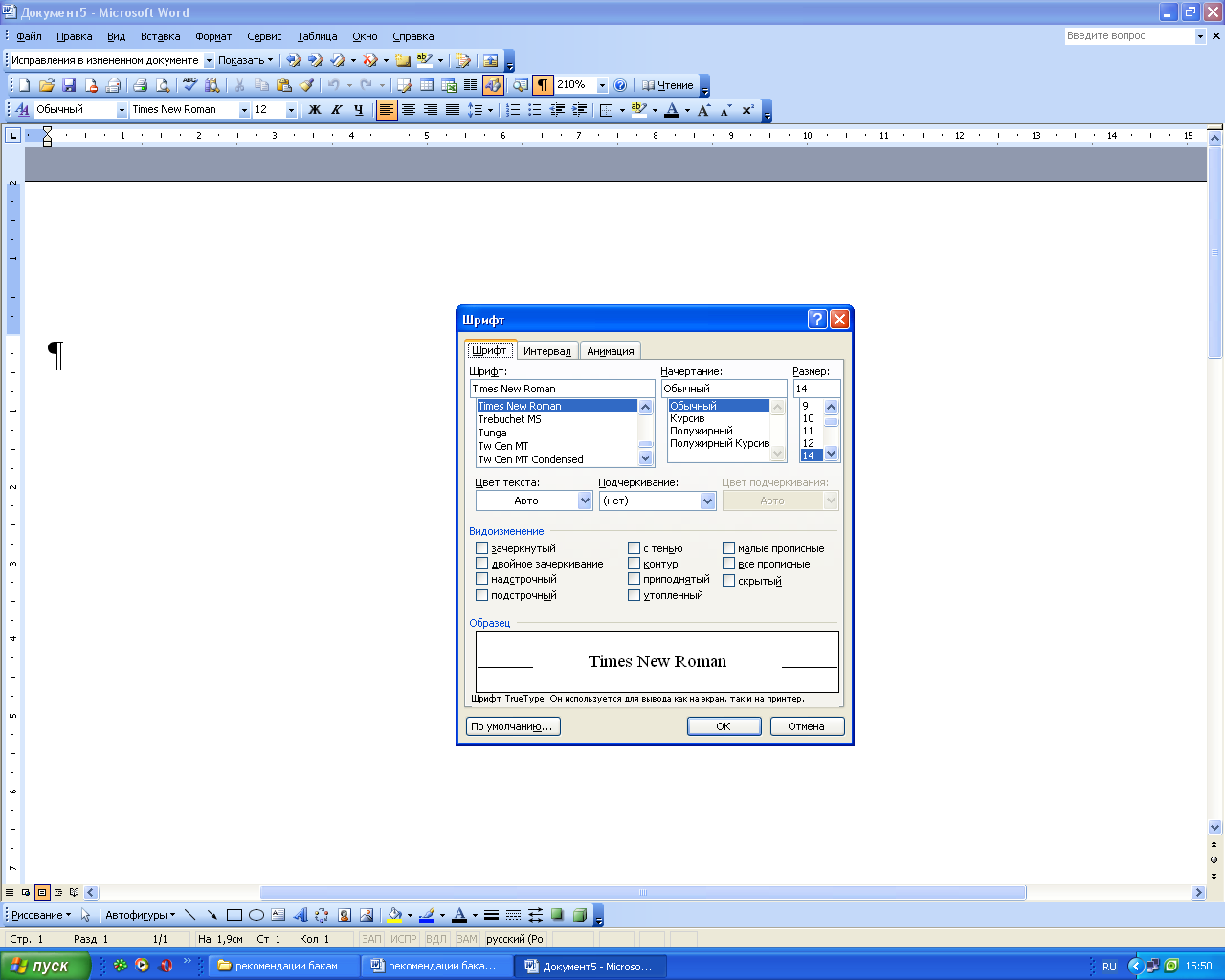Viewport: 1225px width, 980px height.
Task: Click the Чтение reading mode button
Action: pyautogui.click(x=667, y=85)
